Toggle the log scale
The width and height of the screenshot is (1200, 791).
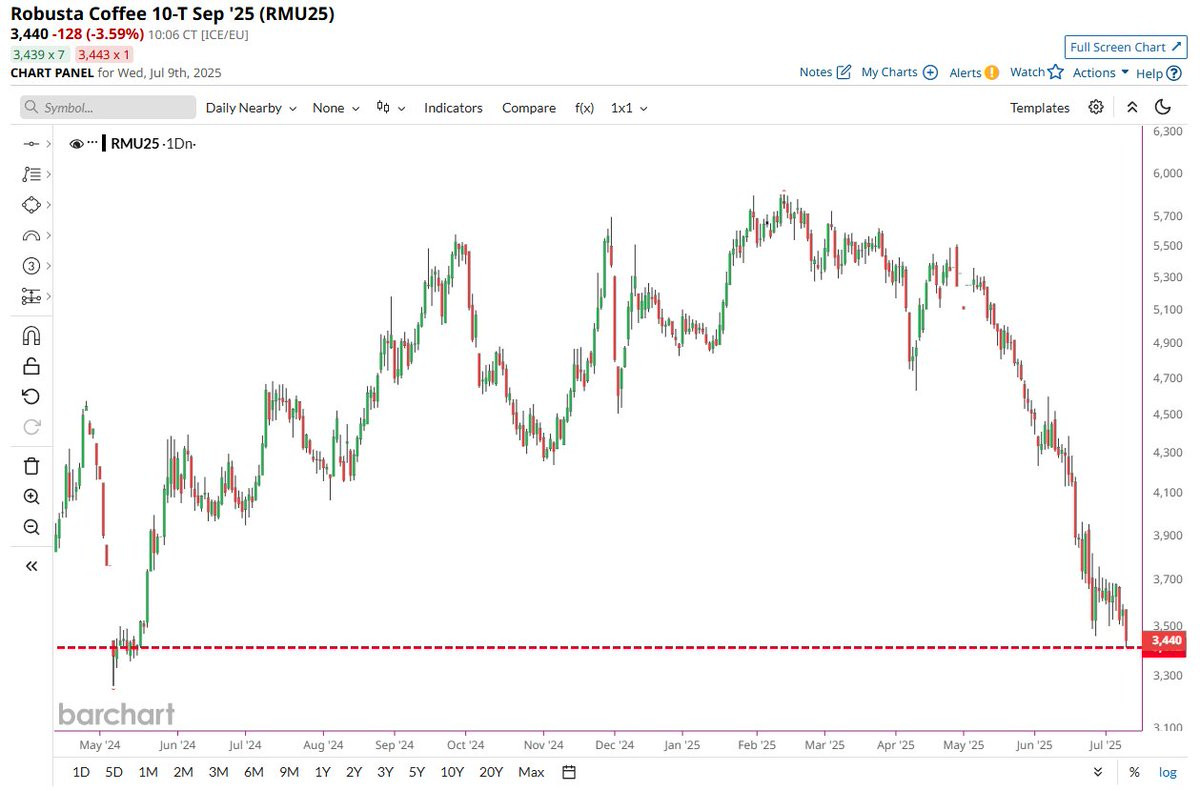[1168, 772]
